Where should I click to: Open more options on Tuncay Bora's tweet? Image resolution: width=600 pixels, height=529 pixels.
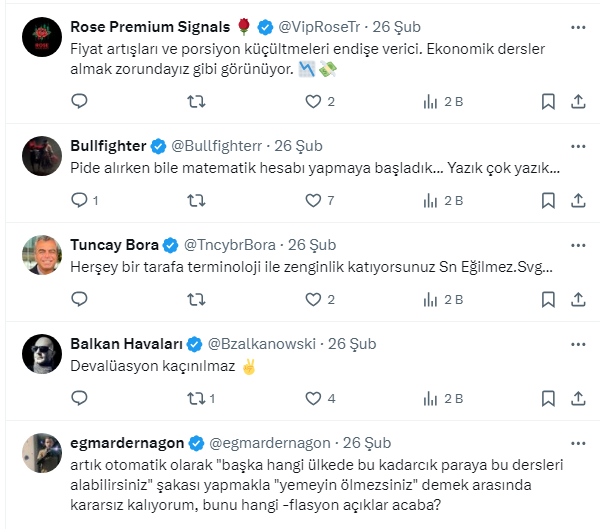click(x=578, y=244)
